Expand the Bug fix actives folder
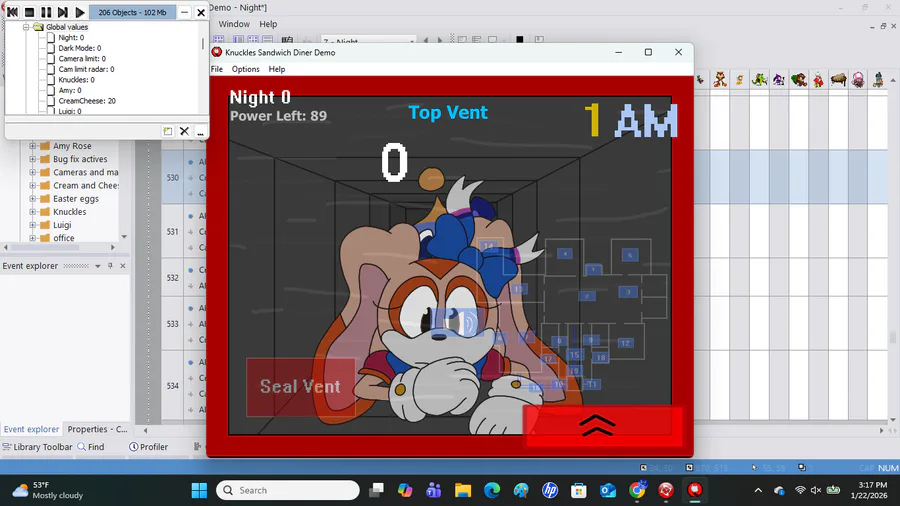 point(33,159)
